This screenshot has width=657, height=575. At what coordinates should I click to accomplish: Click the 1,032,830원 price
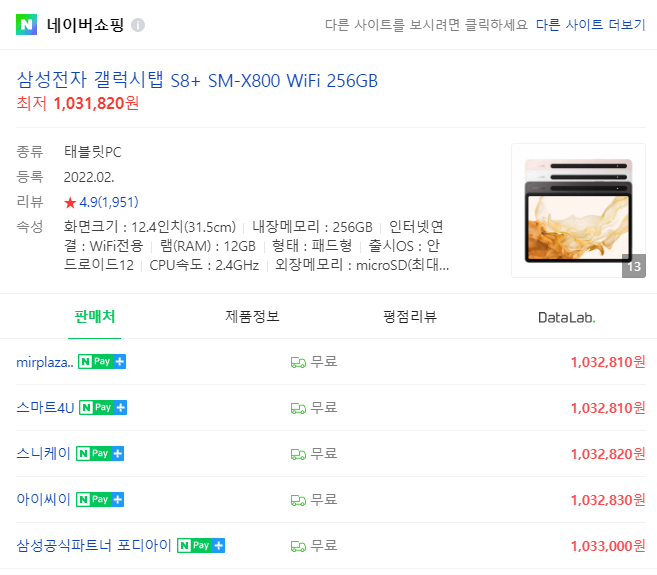(x=608, y=500)
